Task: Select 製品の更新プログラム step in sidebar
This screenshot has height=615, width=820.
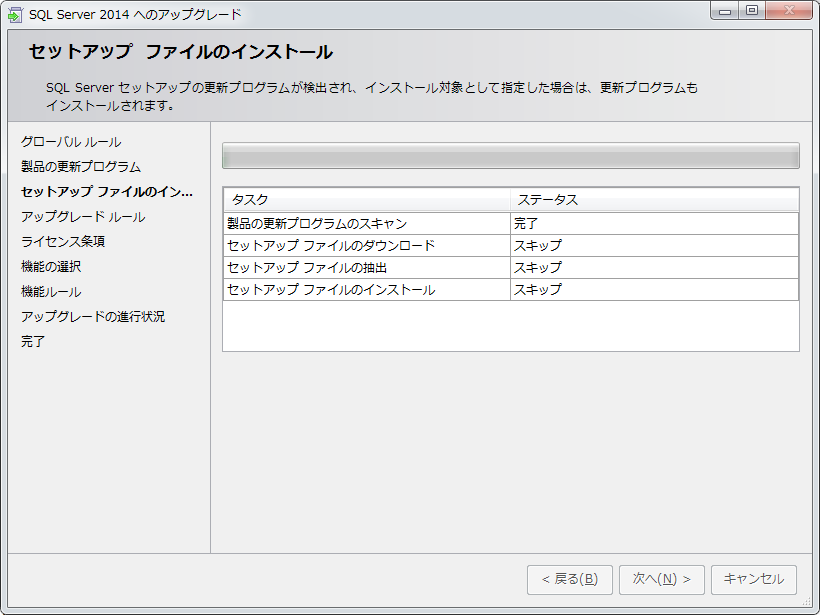Action: click(81, 167)
